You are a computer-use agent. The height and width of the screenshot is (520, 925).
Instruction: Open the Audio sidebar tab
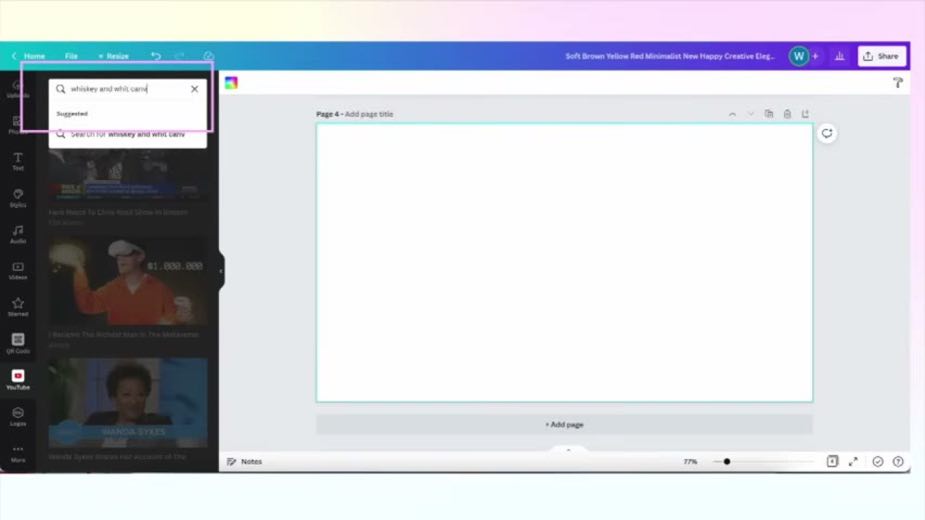point(18,234)
